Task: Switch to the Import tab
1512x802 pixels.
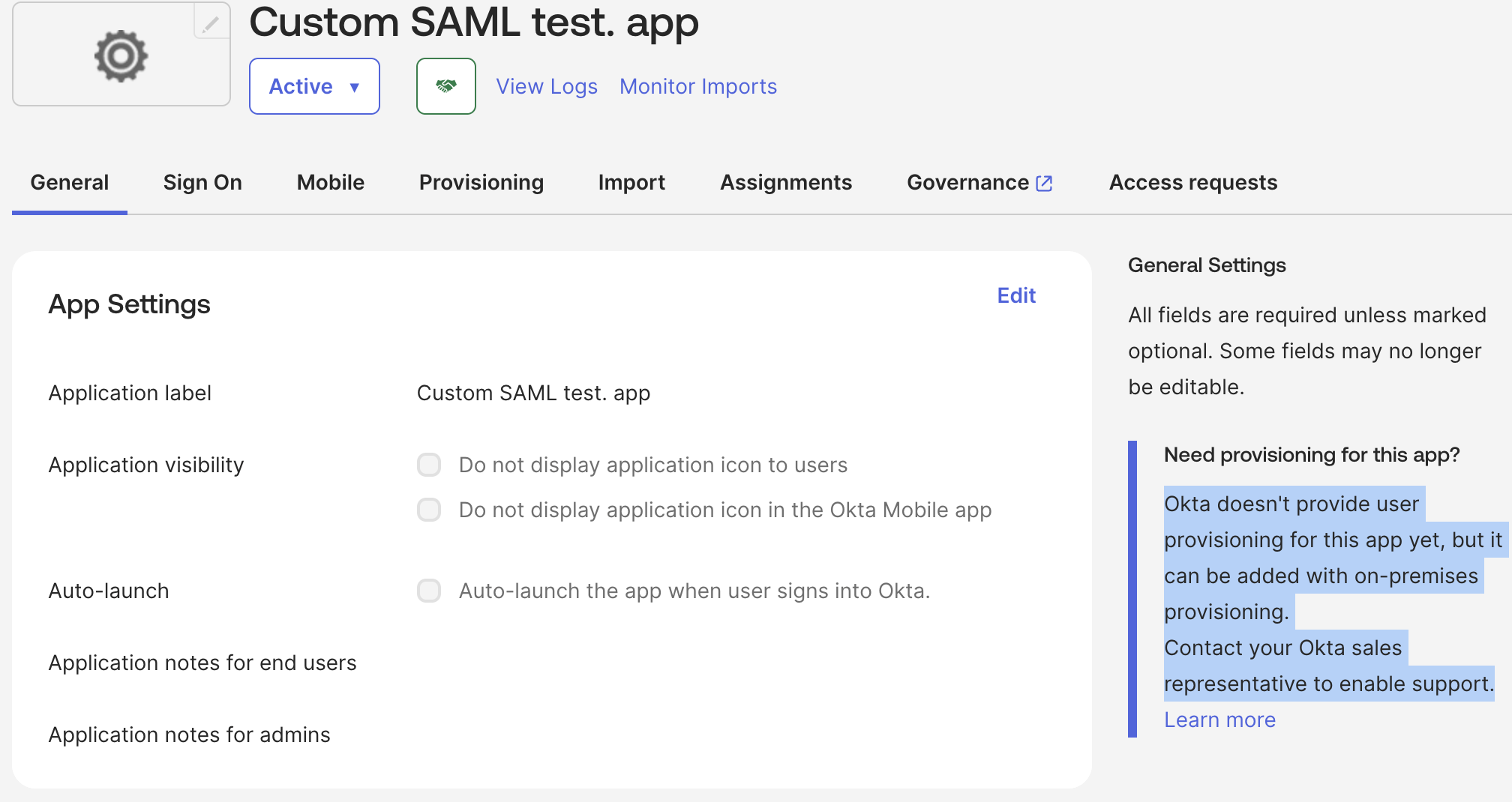Action: click(x=631, y=182)
